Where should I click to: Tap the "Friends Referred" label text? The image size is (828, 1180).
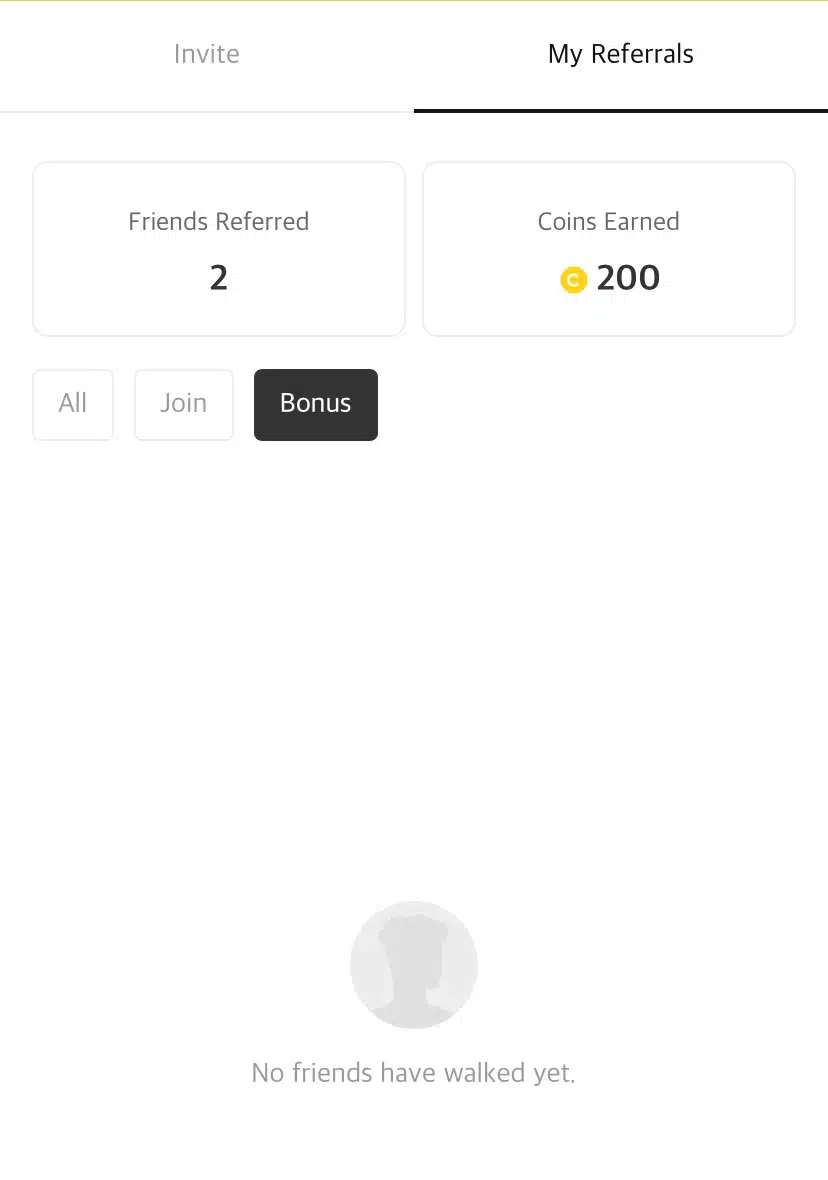pos(219,222)
